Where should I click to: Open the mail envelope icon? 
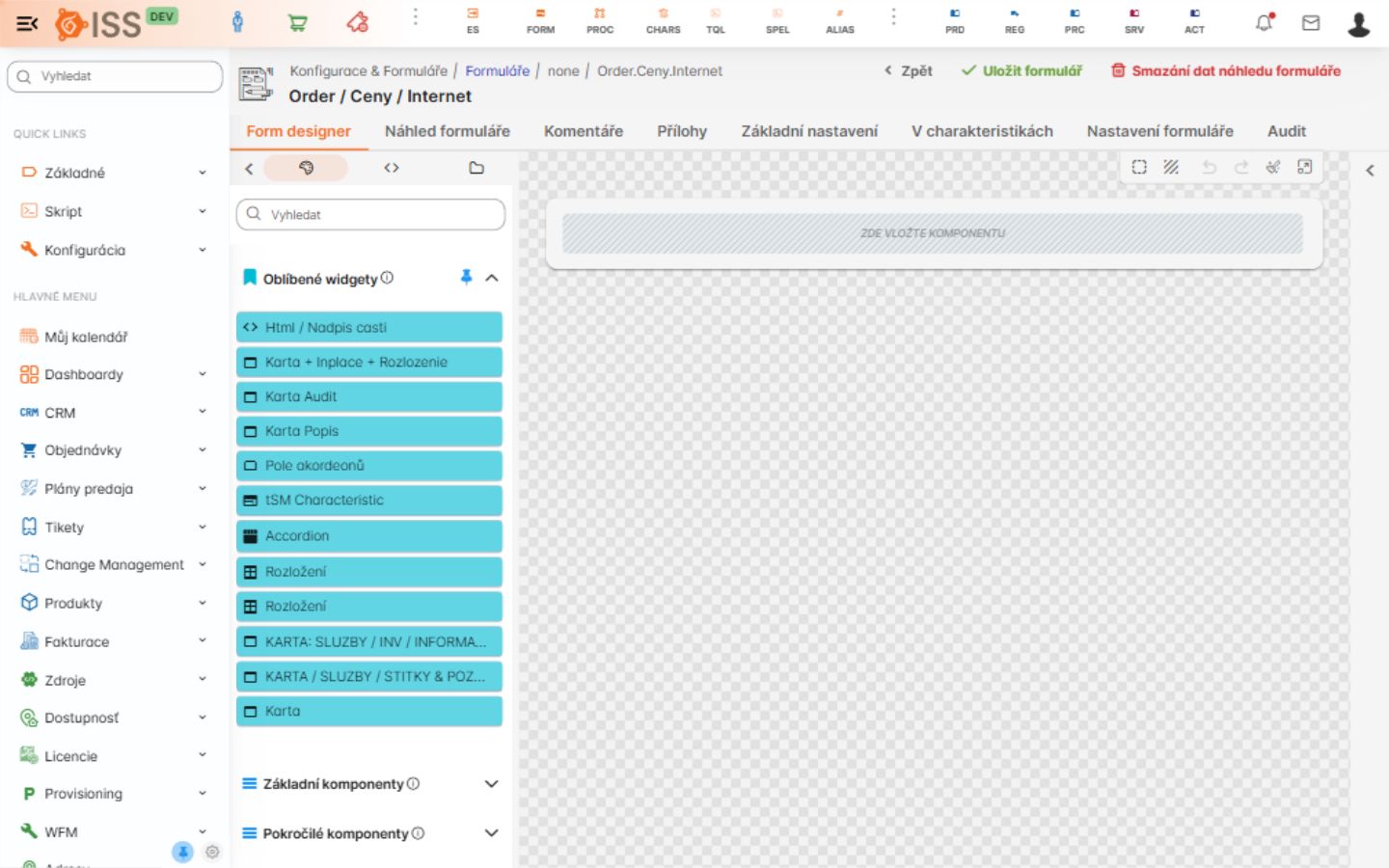[1311, 22]
